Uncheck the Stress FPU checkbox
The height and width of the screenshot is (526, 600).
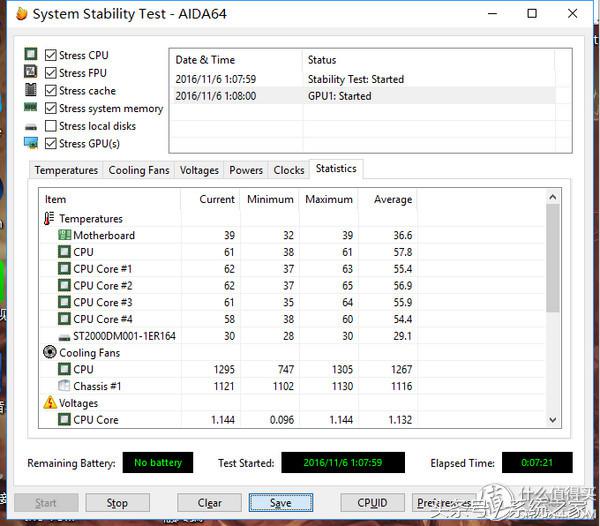(x=51, y=73)
